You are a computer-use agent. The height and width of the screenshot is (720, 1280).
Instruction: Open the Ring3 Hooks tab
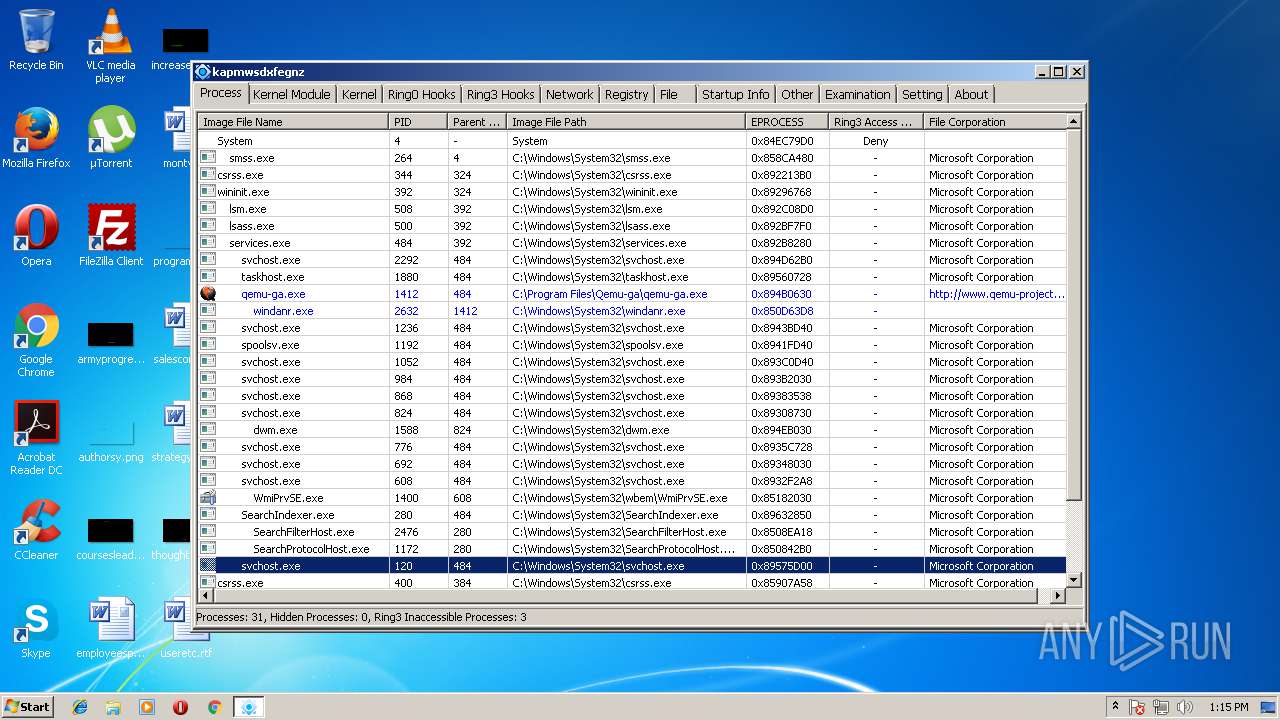(x=501, y=94)
